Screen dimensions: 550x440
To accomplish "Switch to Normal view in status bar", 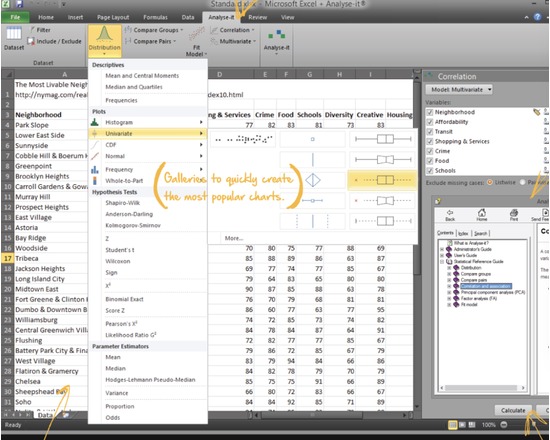I will [x=452, y=425].
